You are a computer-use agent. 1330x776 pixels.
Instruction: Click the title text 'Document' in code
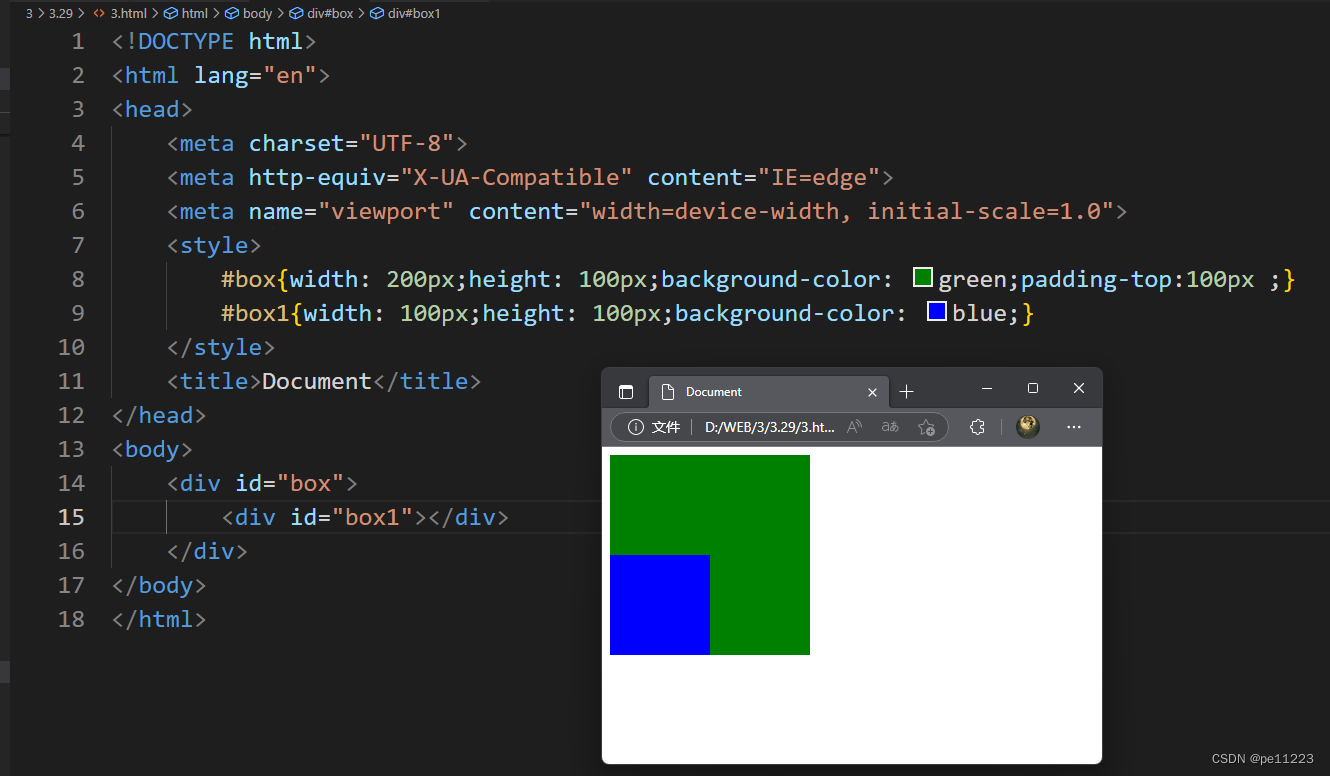tap(317, 381)
